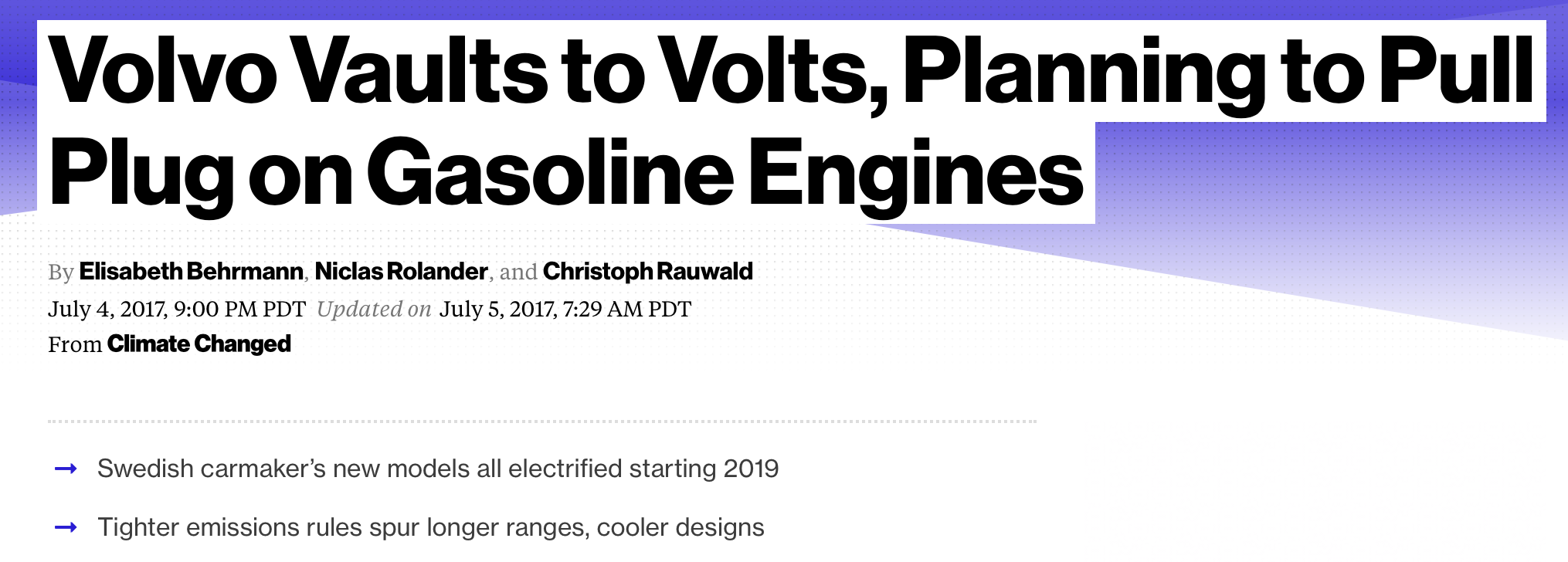
Task: Click the 'Updated on' label
Action: [374, 309]
